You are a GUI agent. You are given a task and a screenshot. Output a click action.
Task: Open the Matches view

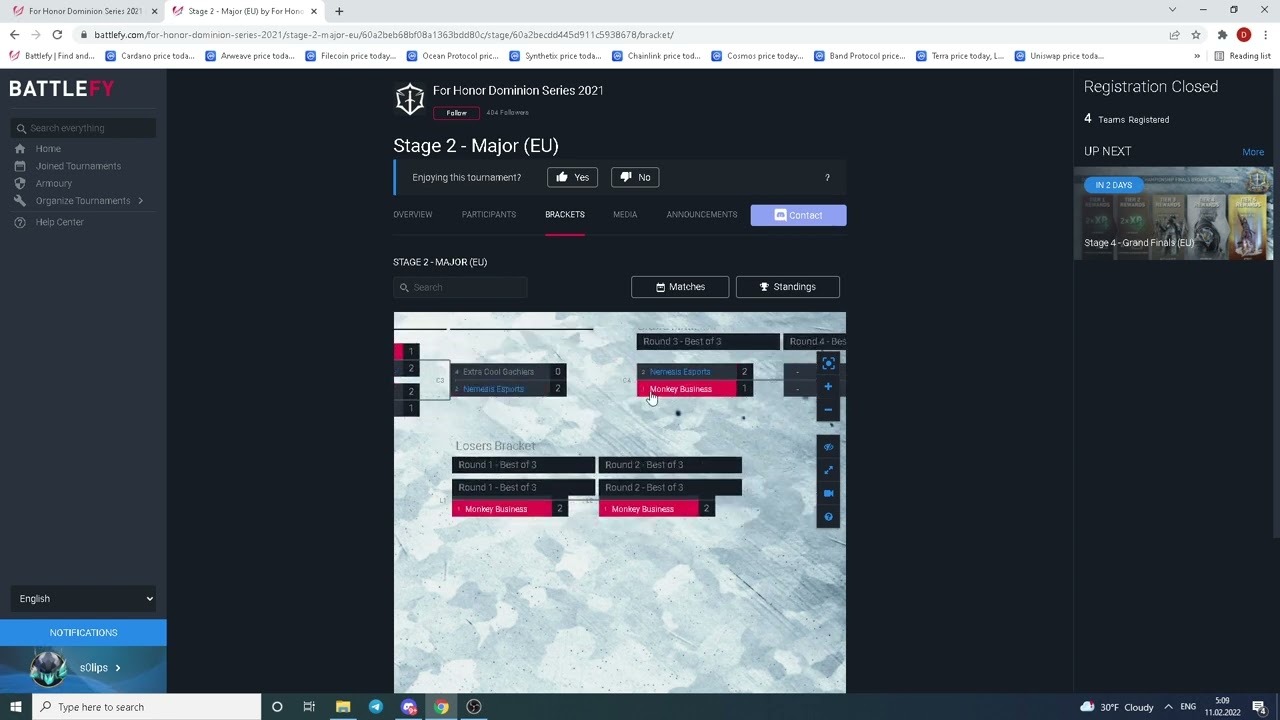(680, 287)
